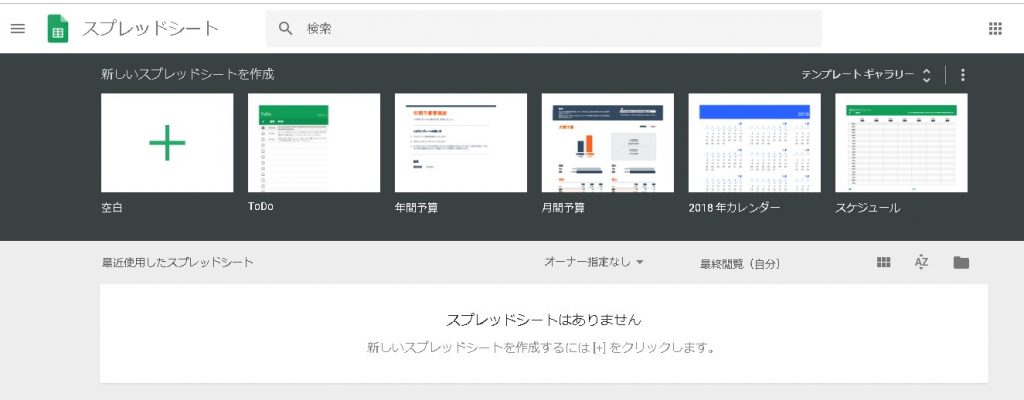Open the AZ sort options

(x=921, y=262)
